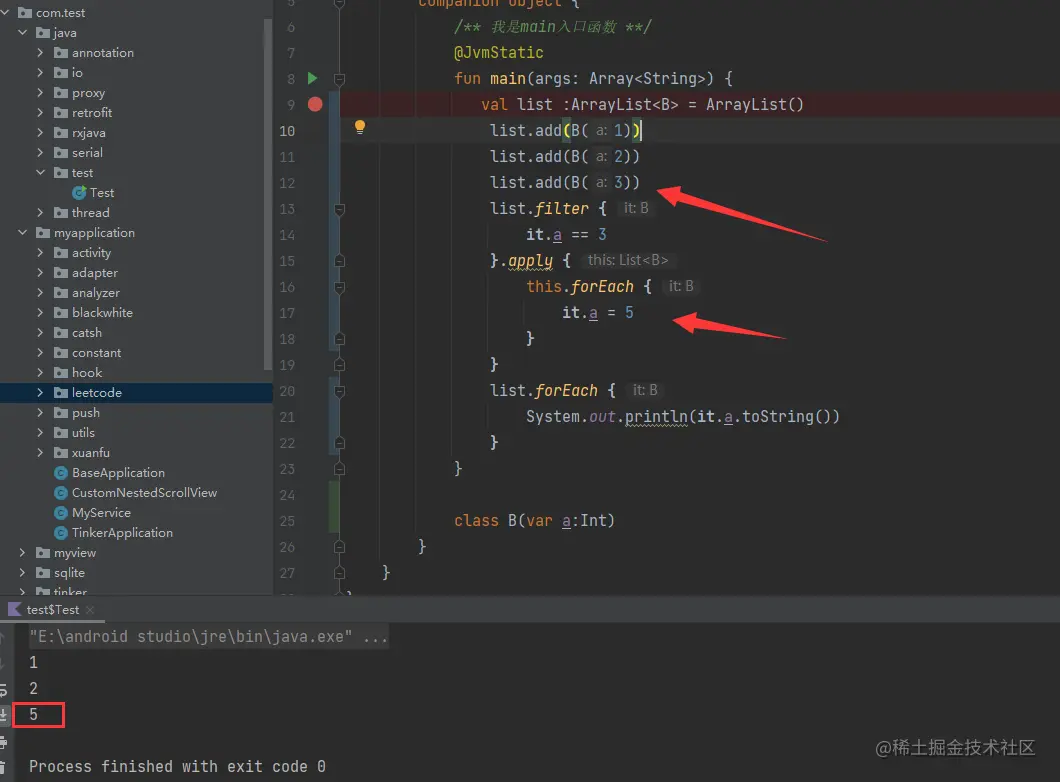This screenshot has width=1060, height=782.
Task: Expand the annotation folder
Action: coord(40,53)
